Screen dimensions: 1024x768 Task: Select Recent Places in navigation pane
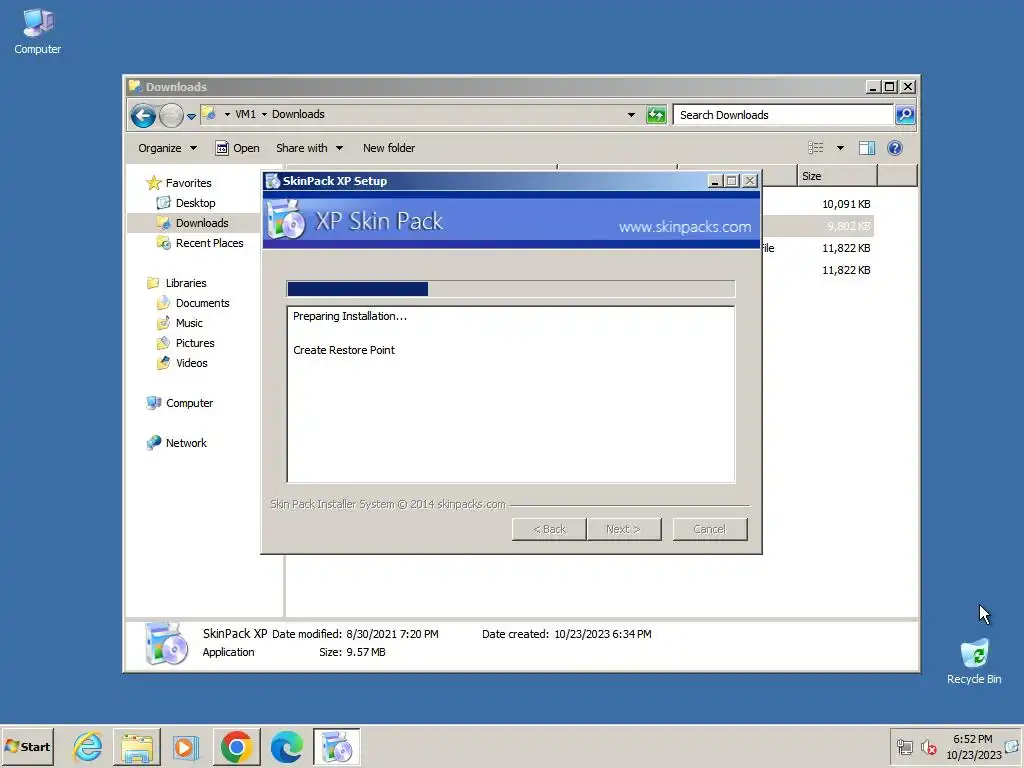click(x=200, y=243)
